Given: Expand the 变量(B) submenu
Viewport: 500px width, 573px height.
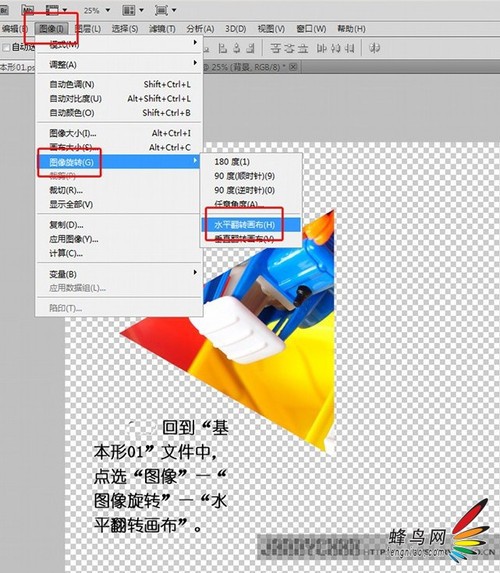Looking at the screenshot, I should pos(119,274).
